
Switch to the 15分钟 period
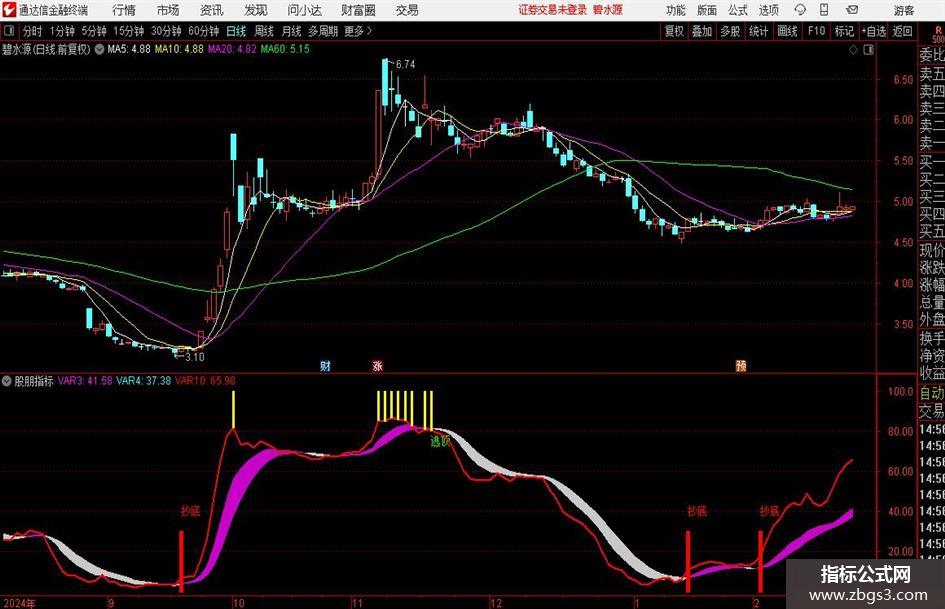[129, 31]
